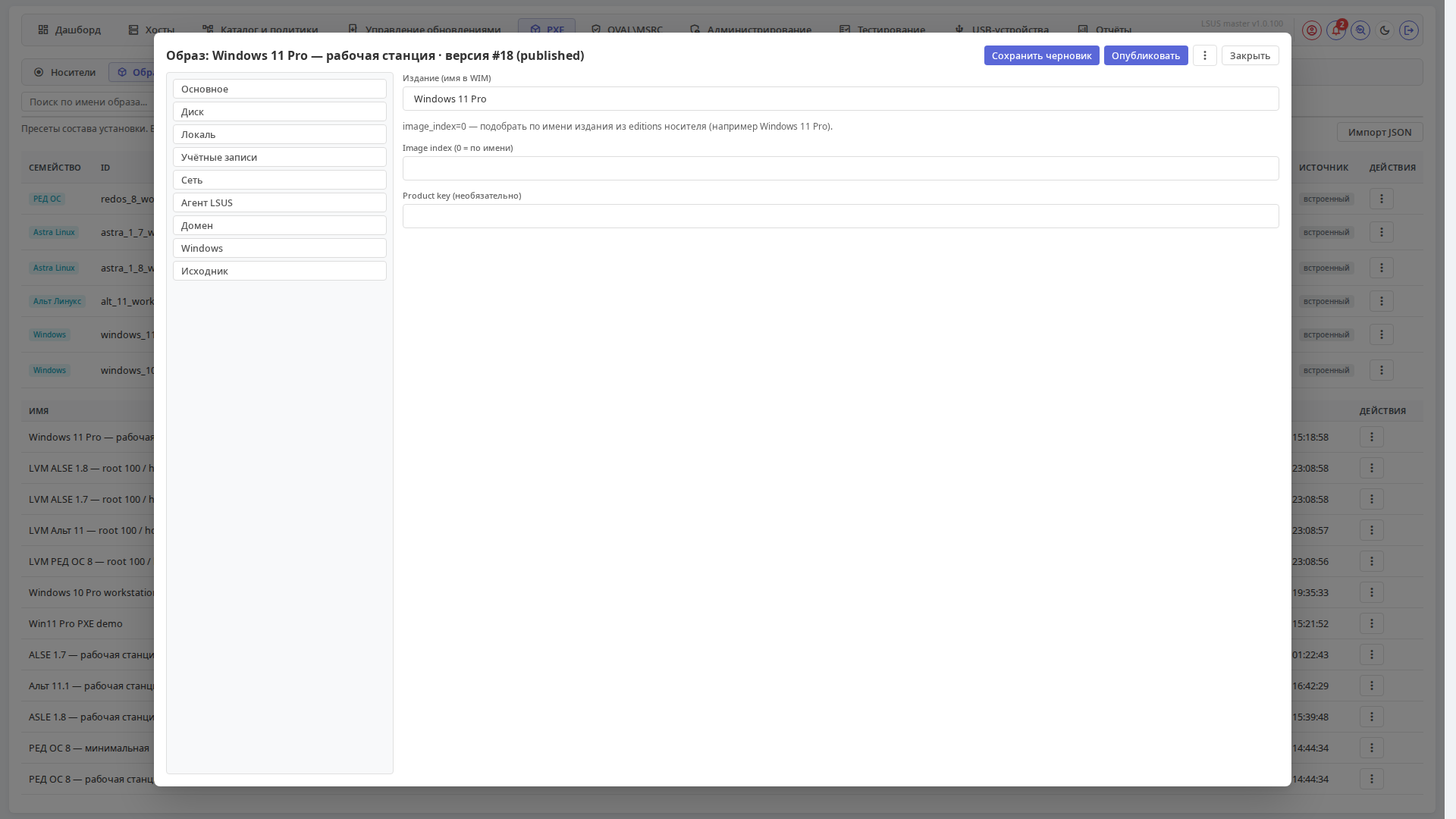
Task: Click встроенный badge in redos_8 row
Action: coord(1326,199)
